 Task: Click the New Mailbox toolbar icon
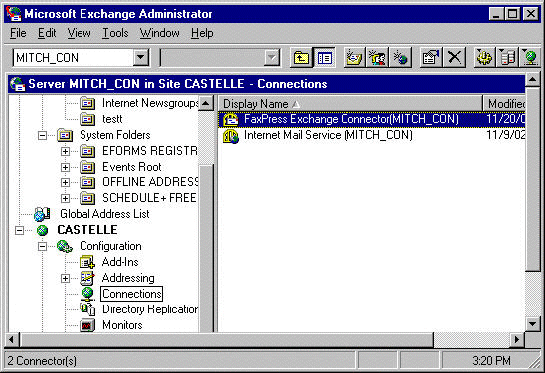coord(354,58)
